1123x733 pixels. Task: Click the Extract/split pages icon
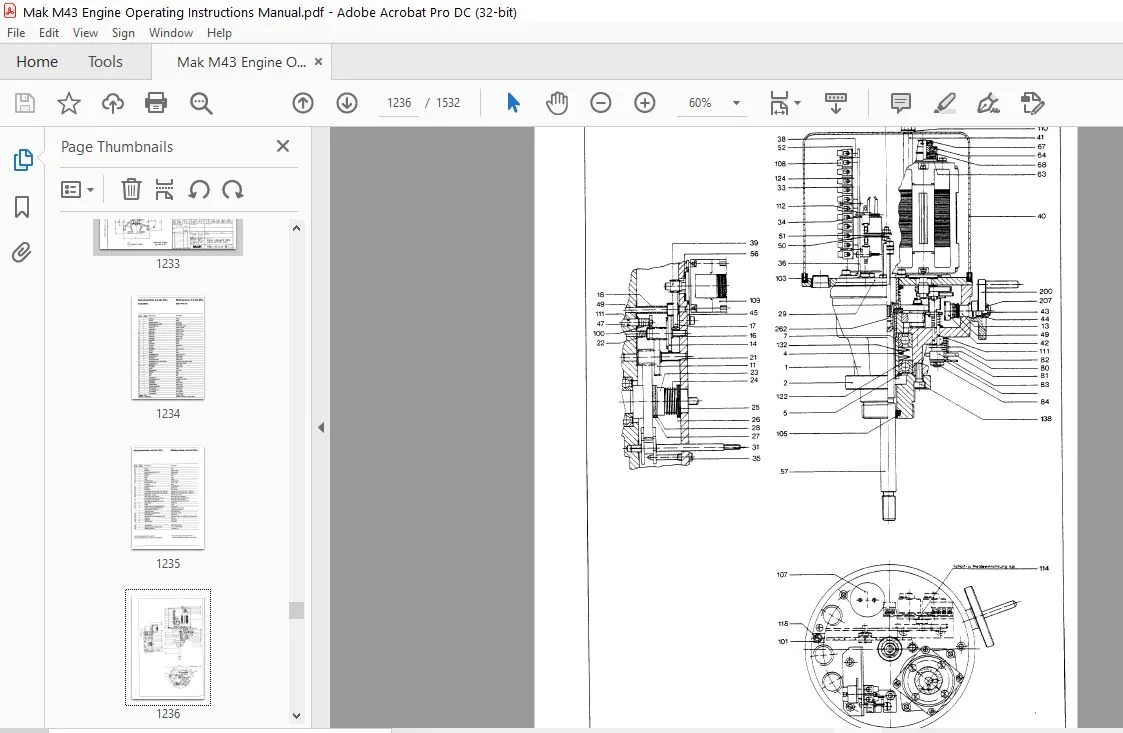[x=164, y=190]
